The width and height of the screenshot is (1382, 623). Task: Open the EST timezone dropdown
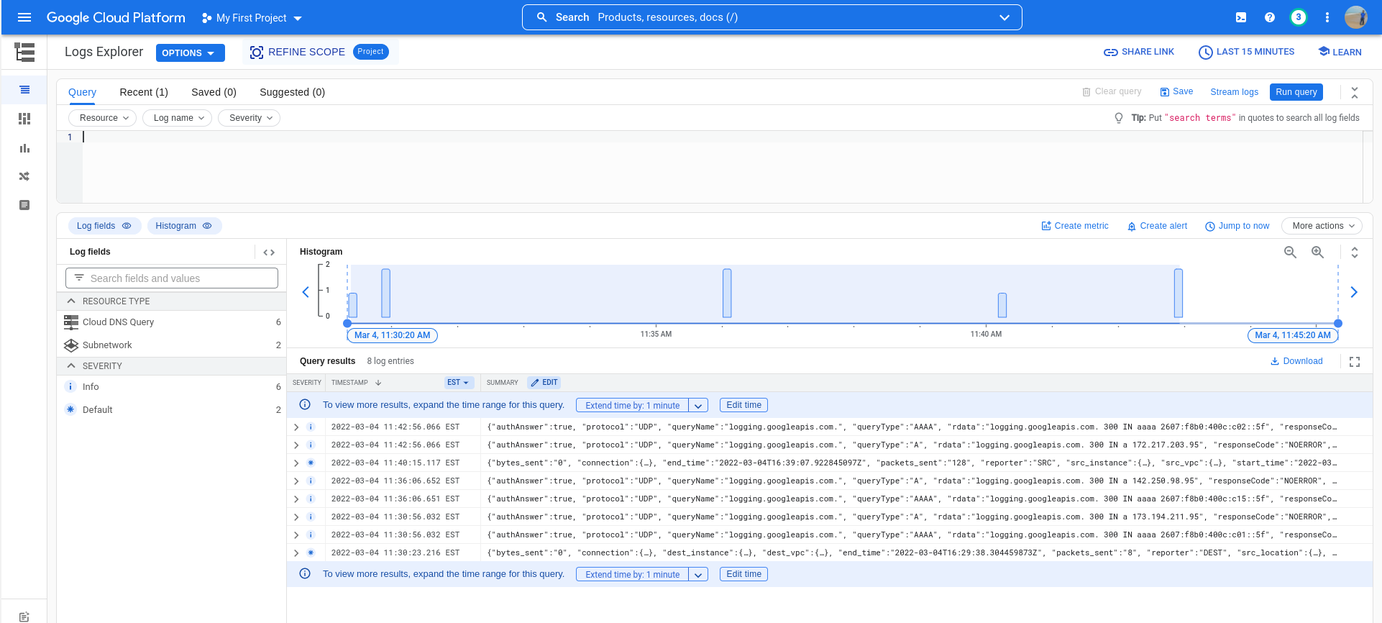(458, 383)
